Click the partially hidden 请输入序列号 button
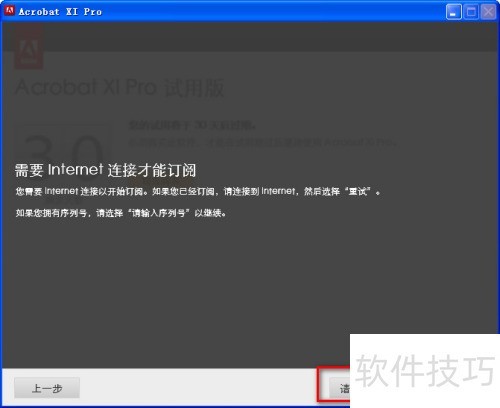500x408 pixels. [x=339, y=388]
